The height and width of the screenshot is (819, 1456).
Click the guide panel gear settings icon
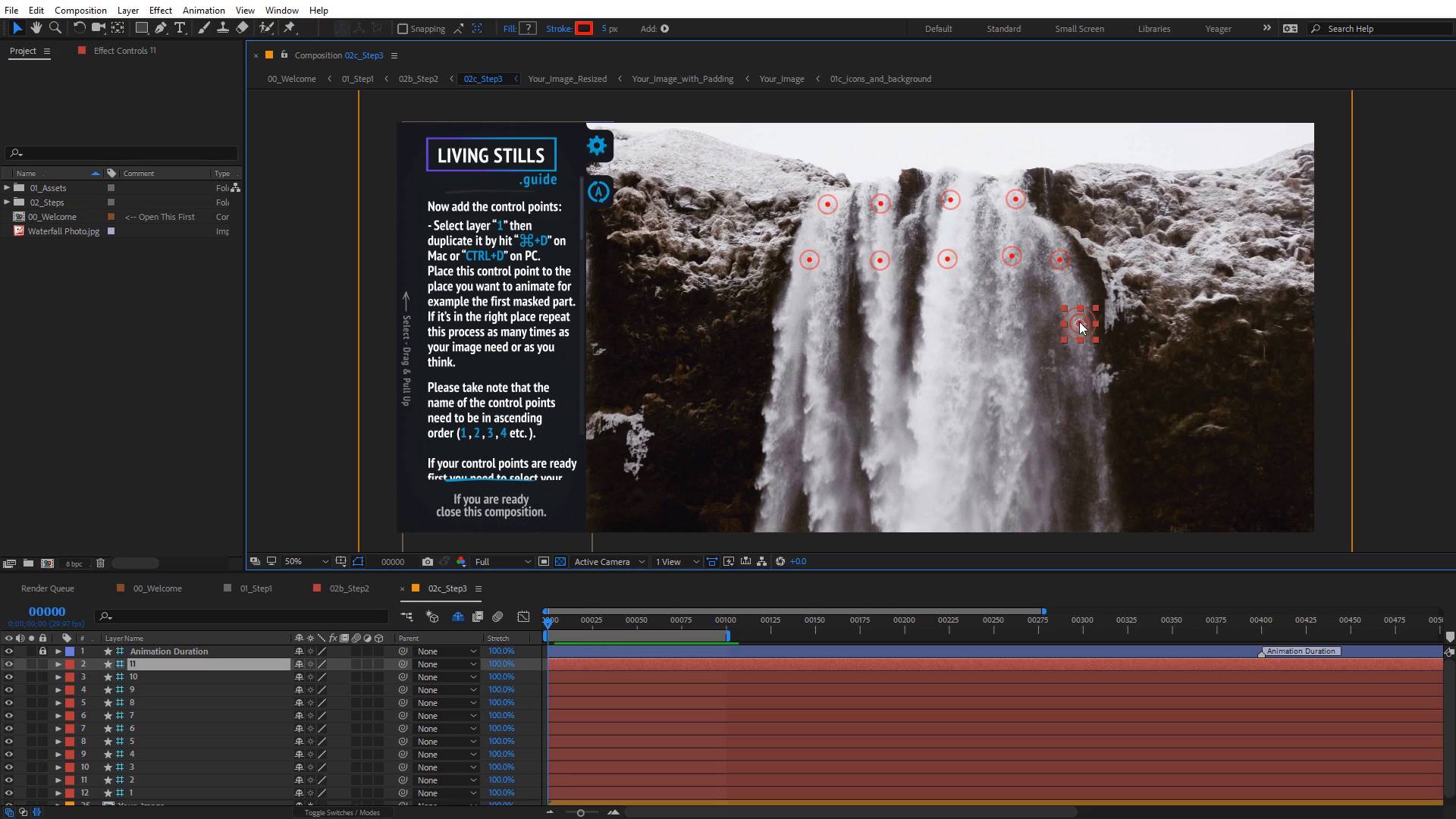[x=598, y=146]
